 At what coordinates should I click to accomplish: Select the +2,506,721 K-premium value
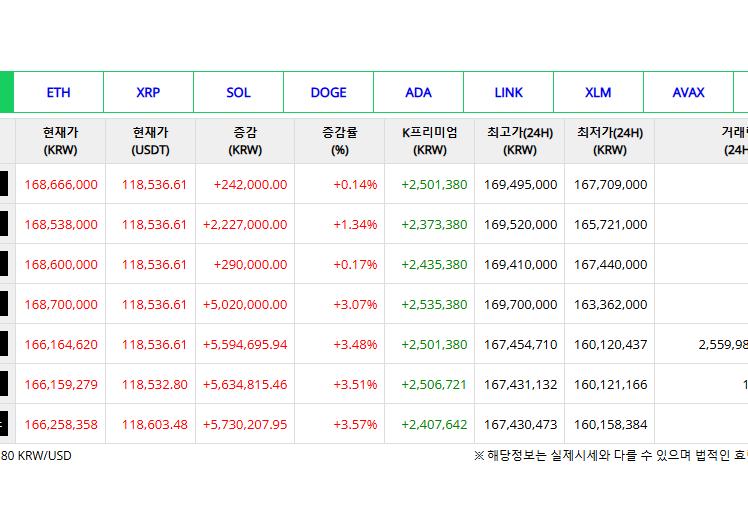[x=434, y=384]
